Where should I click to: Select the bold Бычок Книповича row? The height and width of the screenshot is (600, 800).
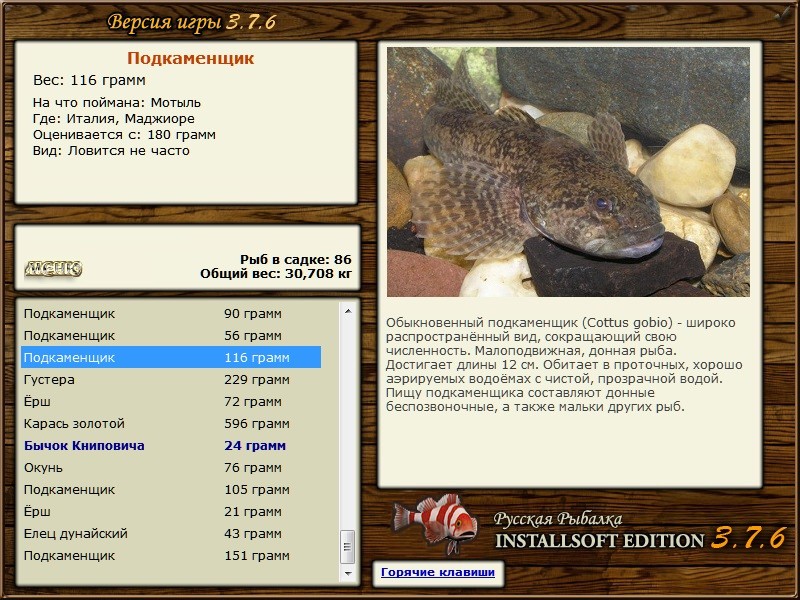pos(171,445)
